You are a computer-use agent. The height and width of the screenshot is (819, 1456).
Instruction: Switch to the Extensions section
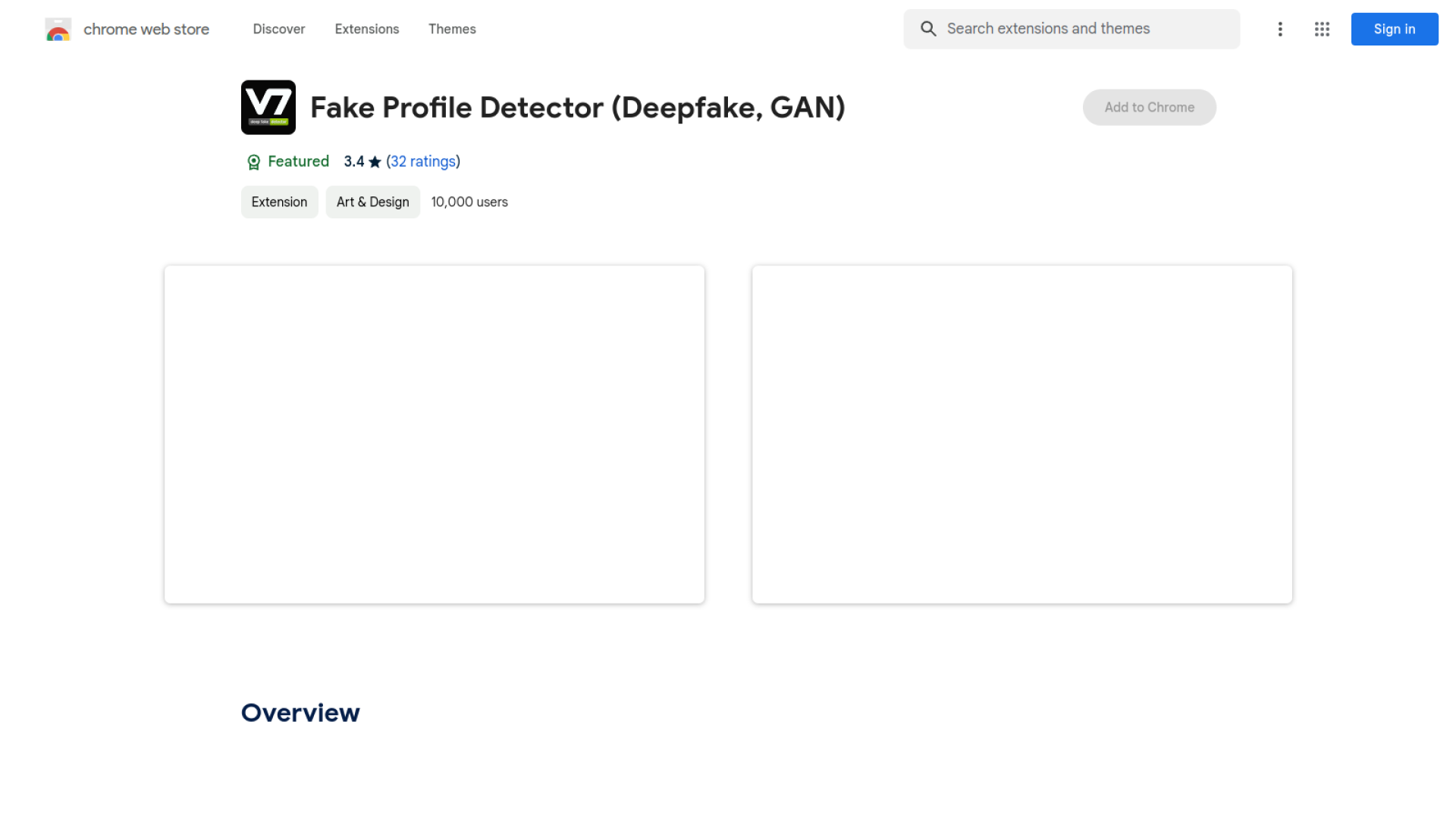click(366, 29)
